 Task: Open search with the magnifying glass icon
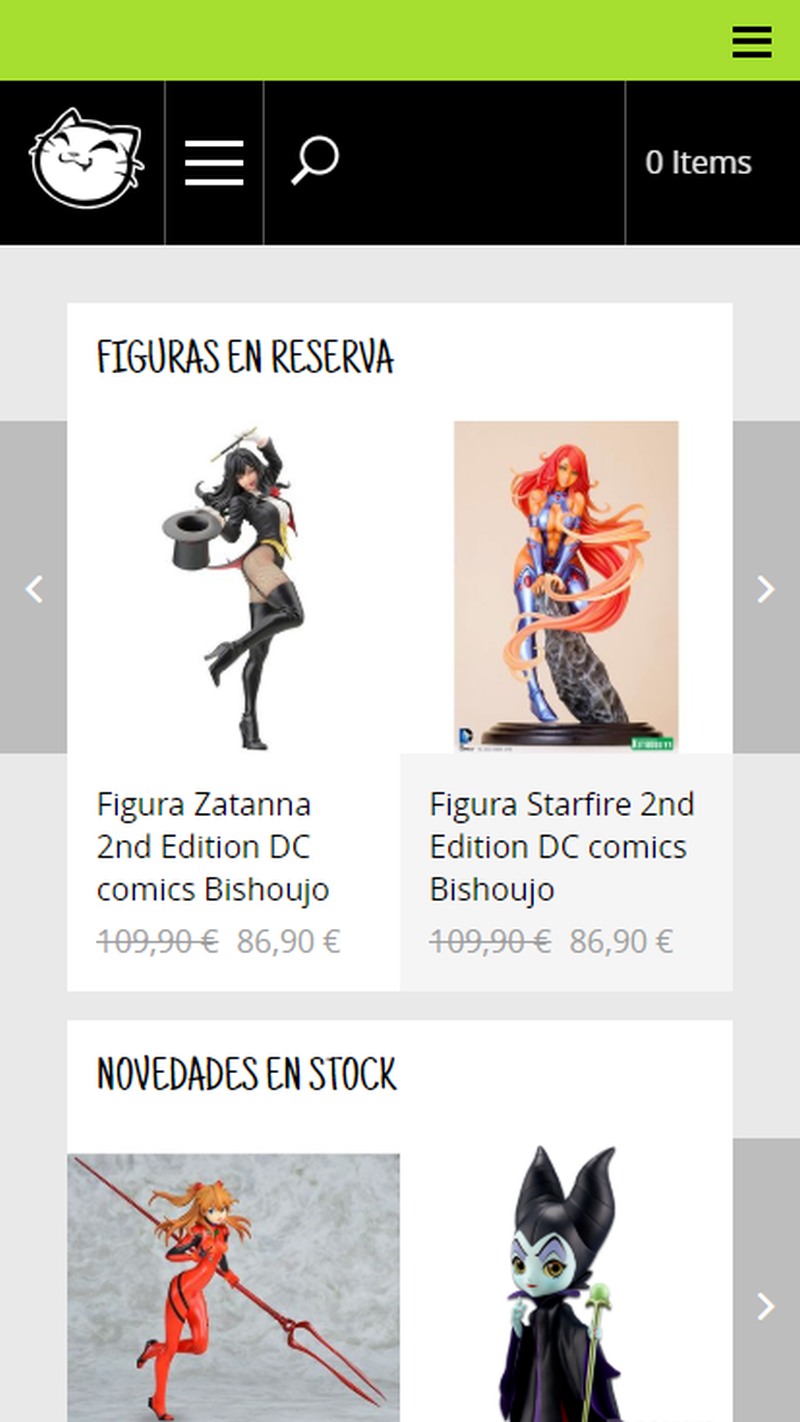315,161
